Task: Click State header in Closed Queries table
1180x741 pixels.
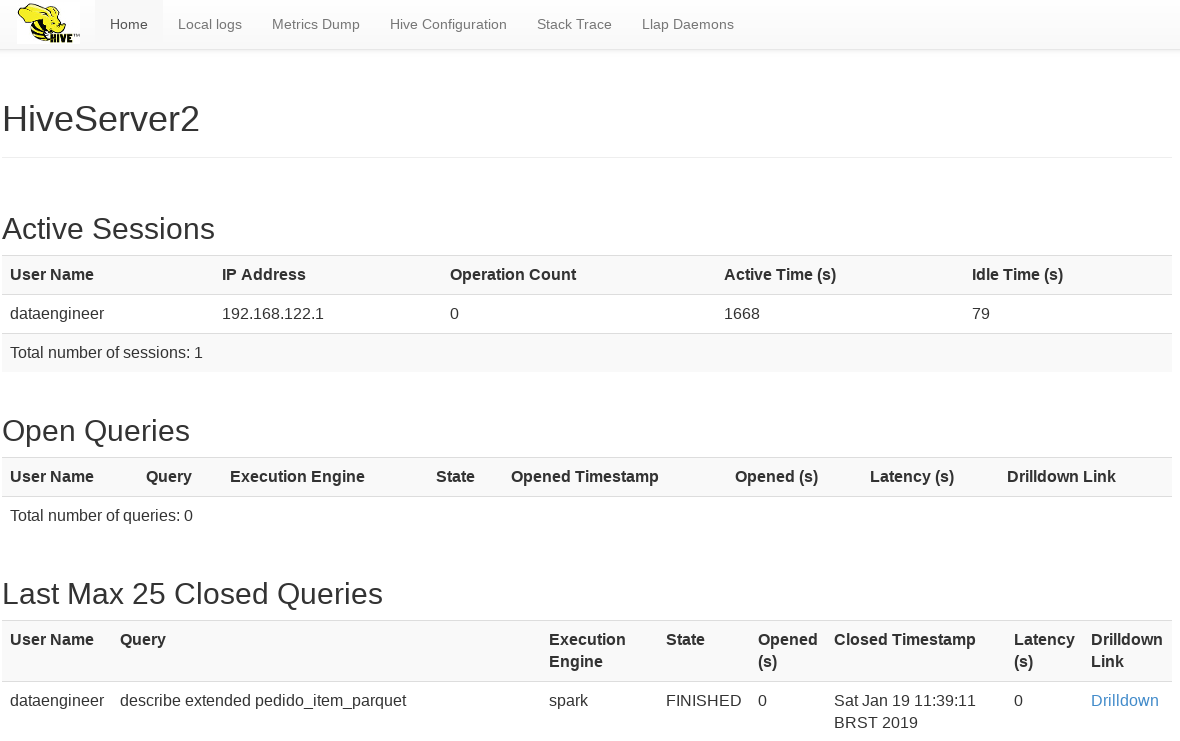Action: tap(686, 639)
